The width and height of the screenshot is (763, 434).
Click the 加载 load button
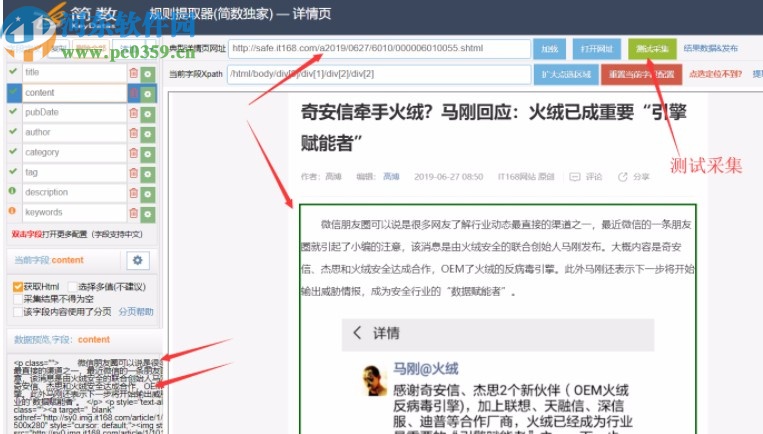point(549,49)
